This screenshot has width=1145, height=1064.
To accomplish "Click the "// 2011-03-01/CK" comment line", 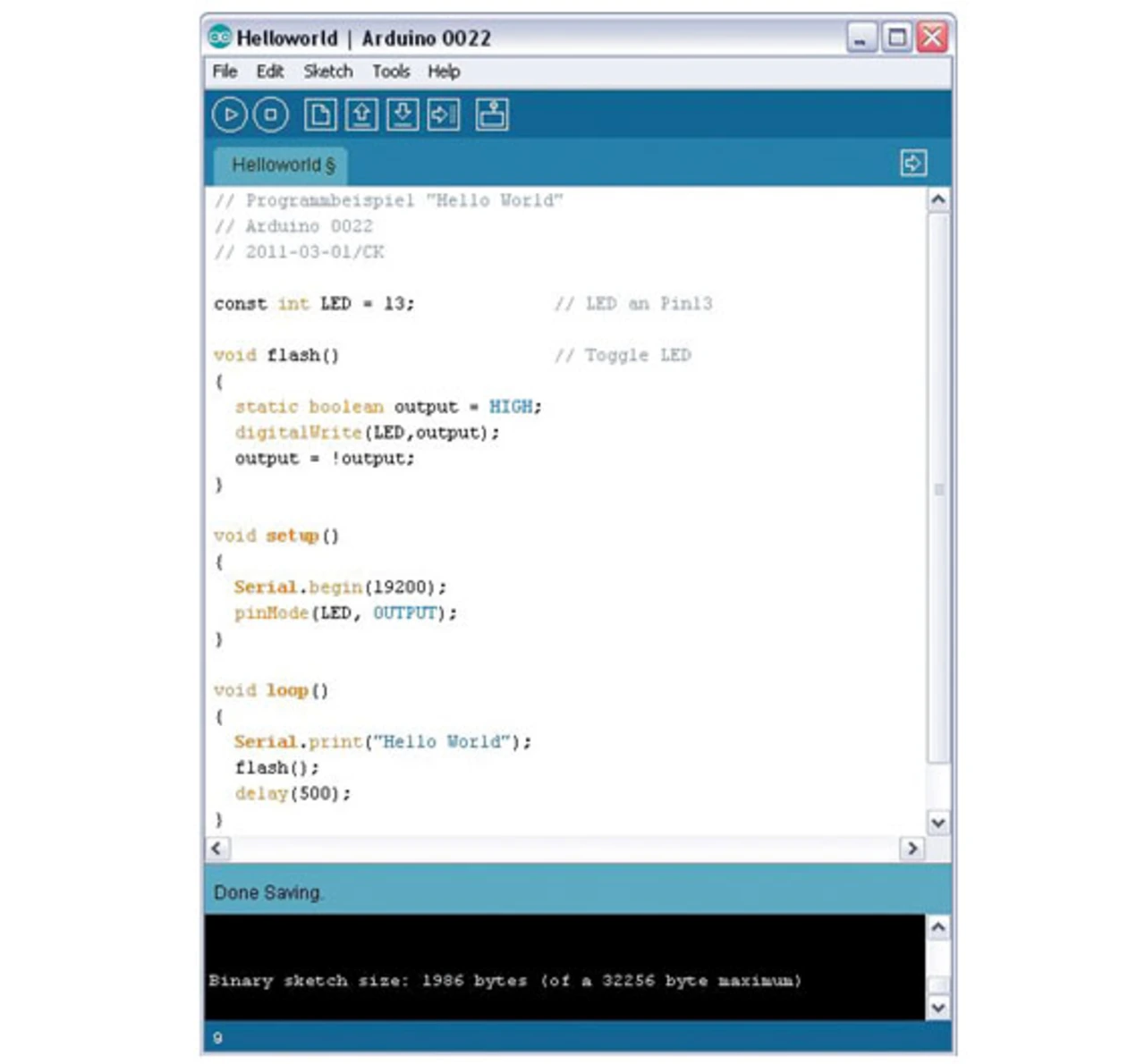I will click(x=299, y=252).
